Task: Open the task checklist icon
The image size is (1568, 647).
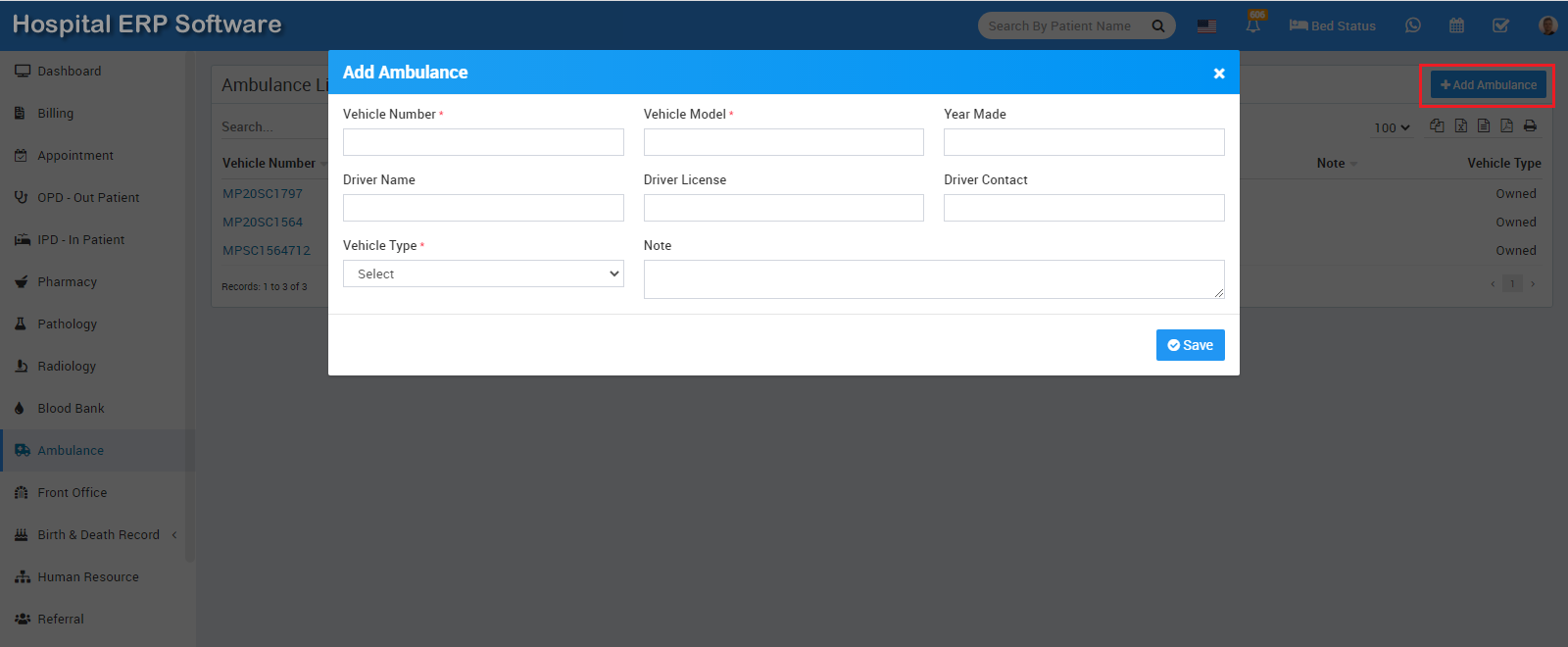Action: point(1500,25)
